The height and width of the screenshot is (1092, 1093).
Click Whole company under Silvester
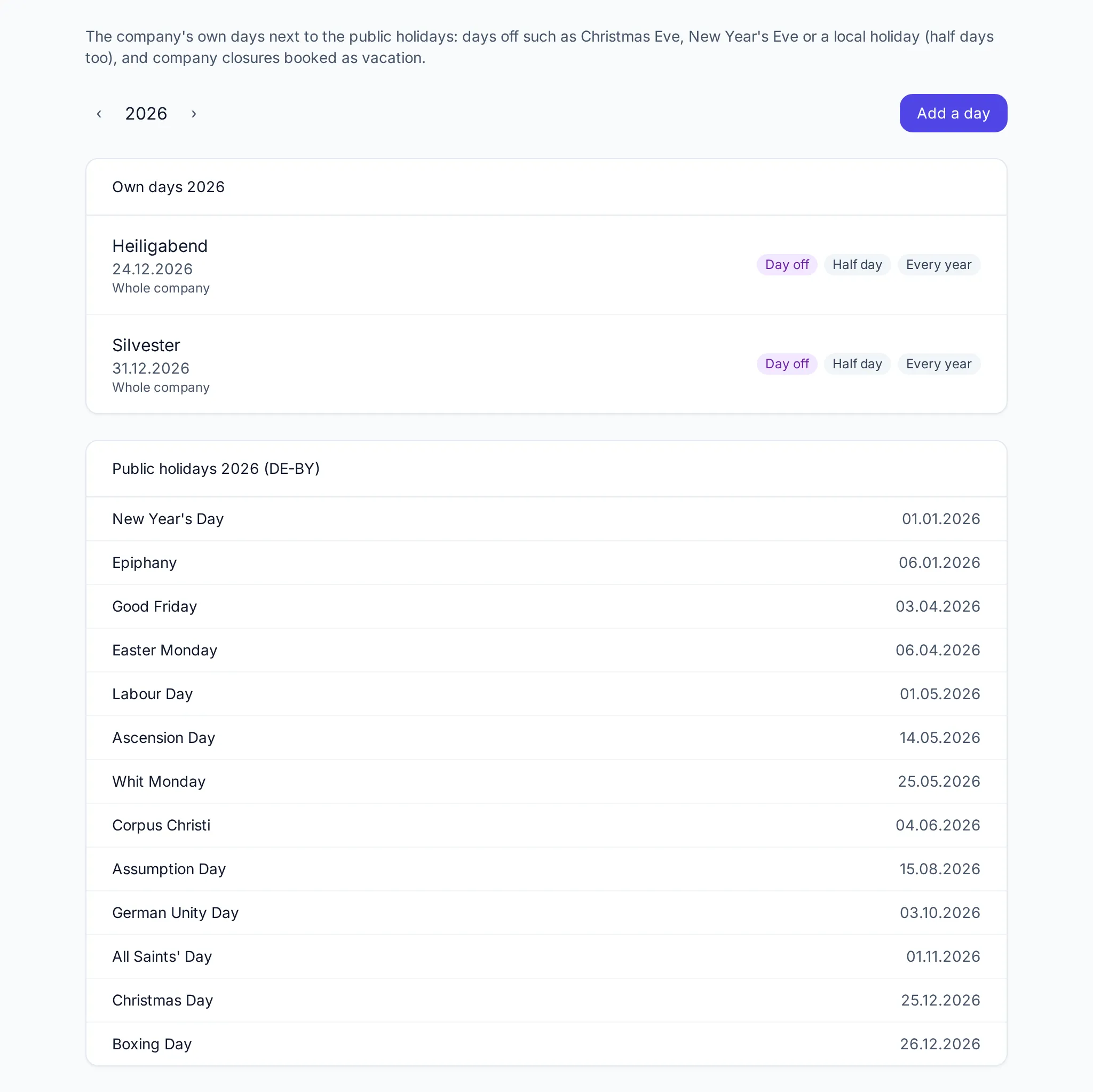161,387
